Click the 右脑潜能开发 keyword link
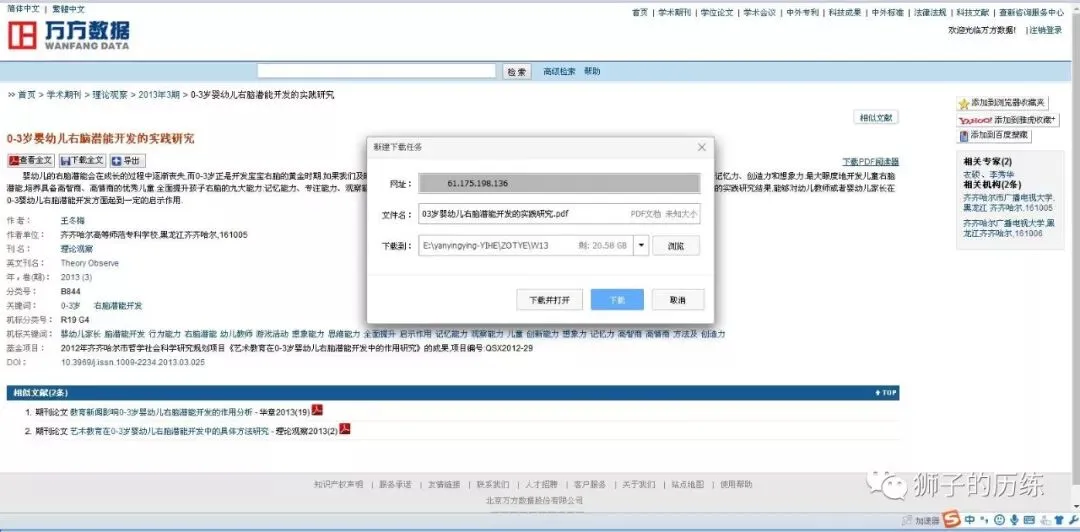Screen dimensions: 1080x532 pyautogui.click(x=118, y=305)
